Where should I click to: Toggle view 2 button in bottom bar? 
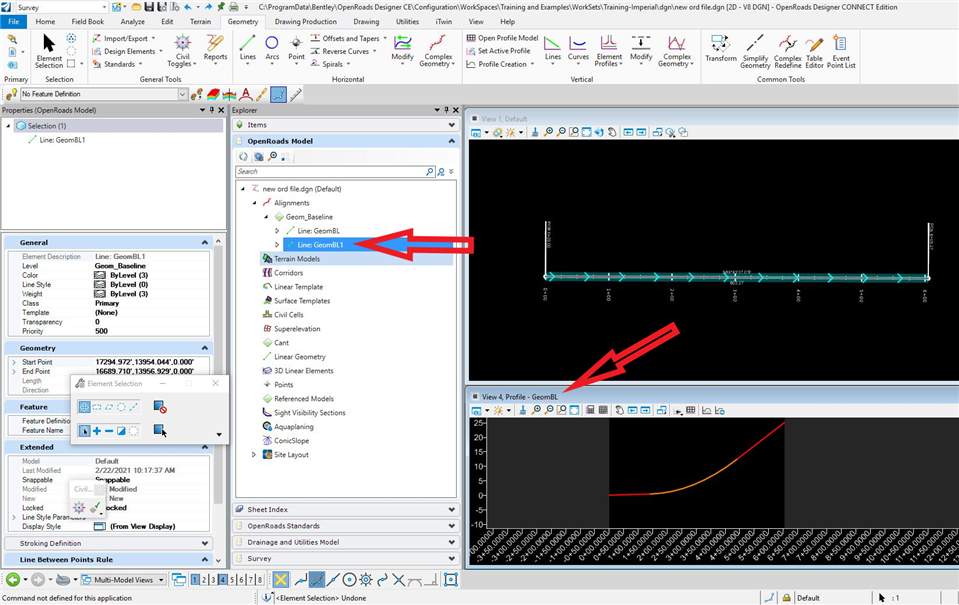(x=204, y=579)
